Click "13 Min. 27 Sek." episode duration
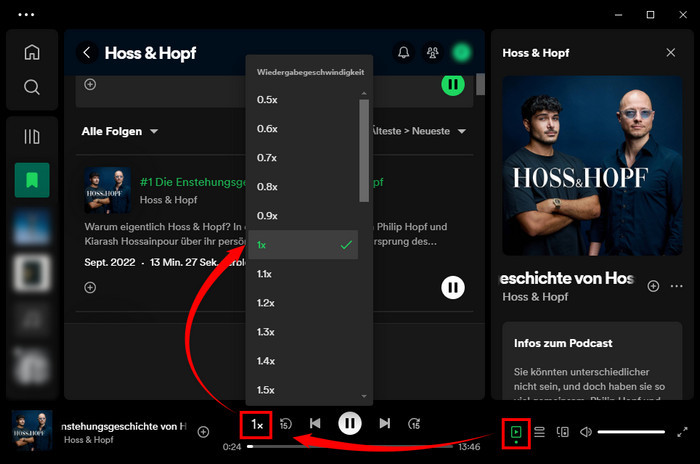Viewport: 700px width, 464px height. click(x=184, y=262)
